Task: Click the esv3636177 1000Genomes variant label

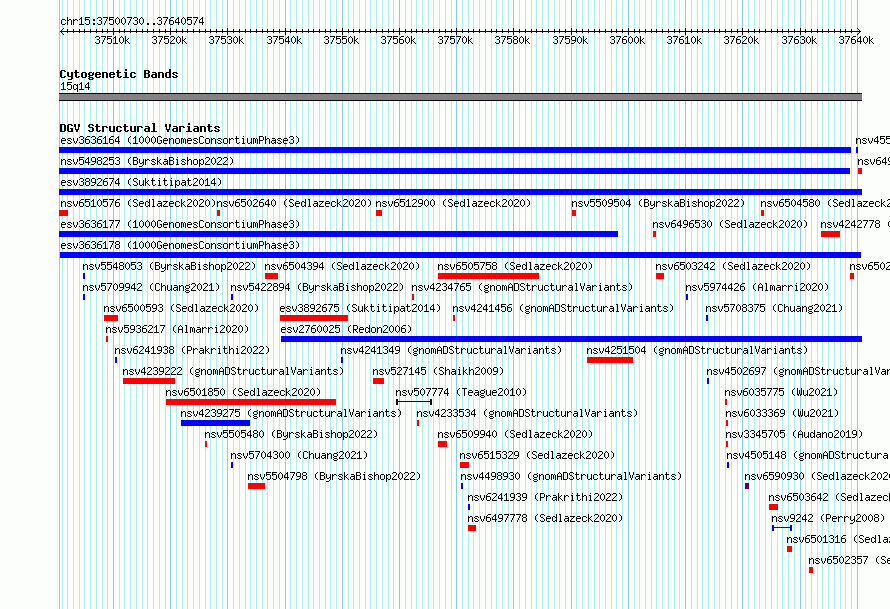Action: 180,224
